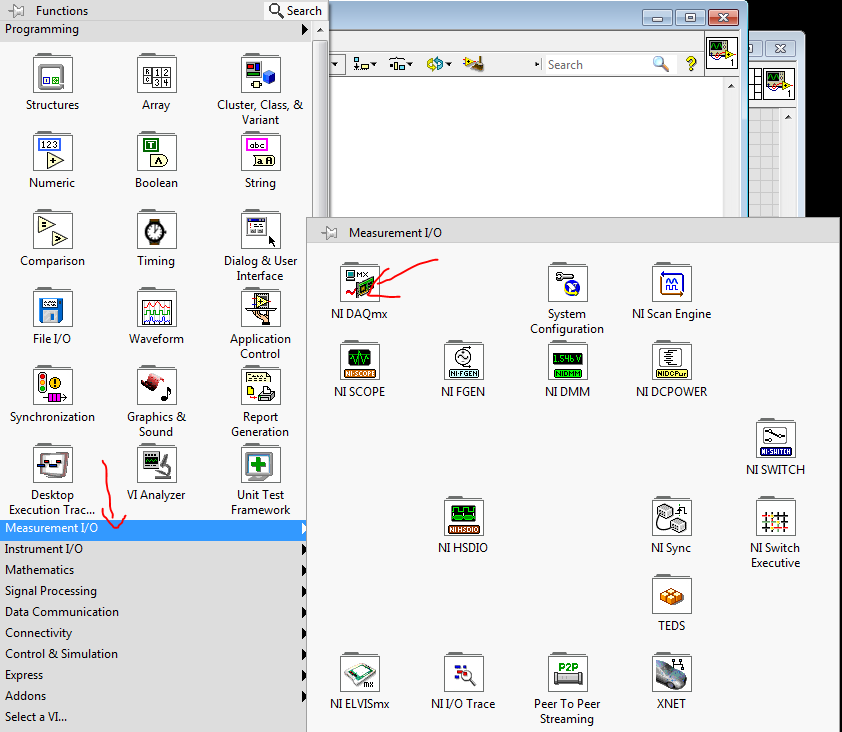Expand the Mathematics category

click(x=153, y=570)
